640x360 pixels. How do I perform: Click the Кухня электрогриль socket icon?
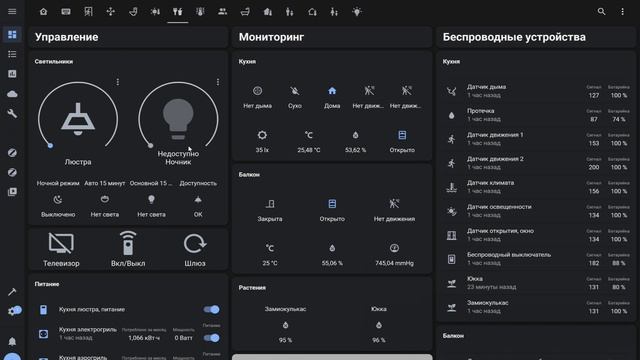43,334
